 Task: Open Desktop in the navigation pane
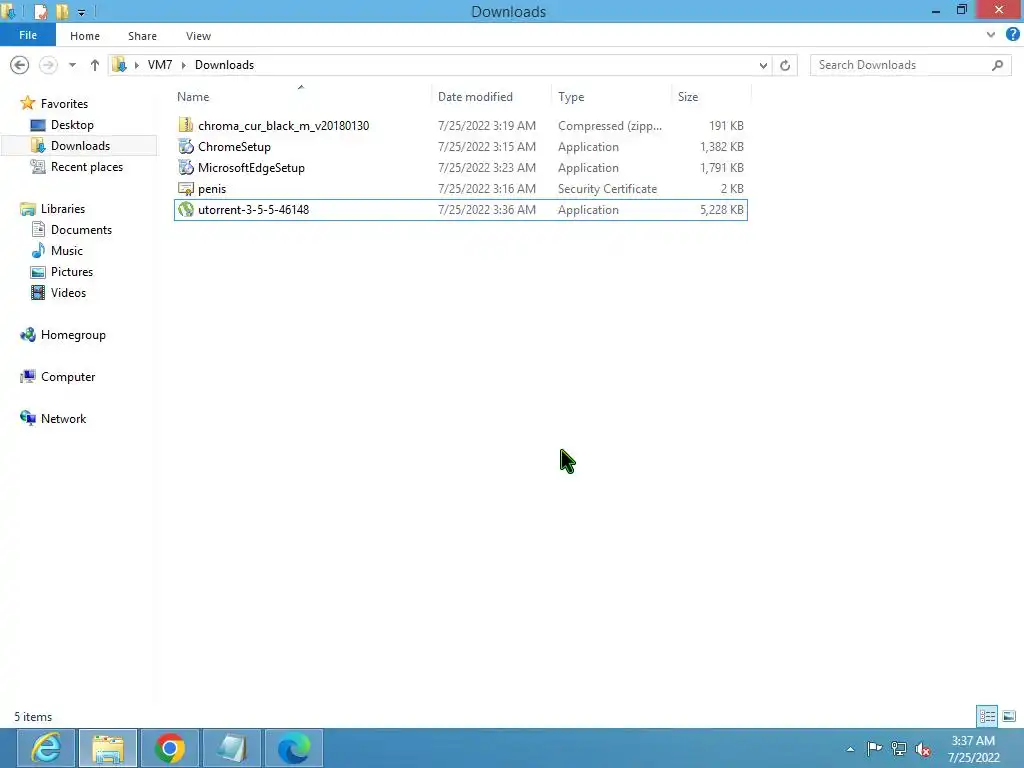click(x=72, y=125)
